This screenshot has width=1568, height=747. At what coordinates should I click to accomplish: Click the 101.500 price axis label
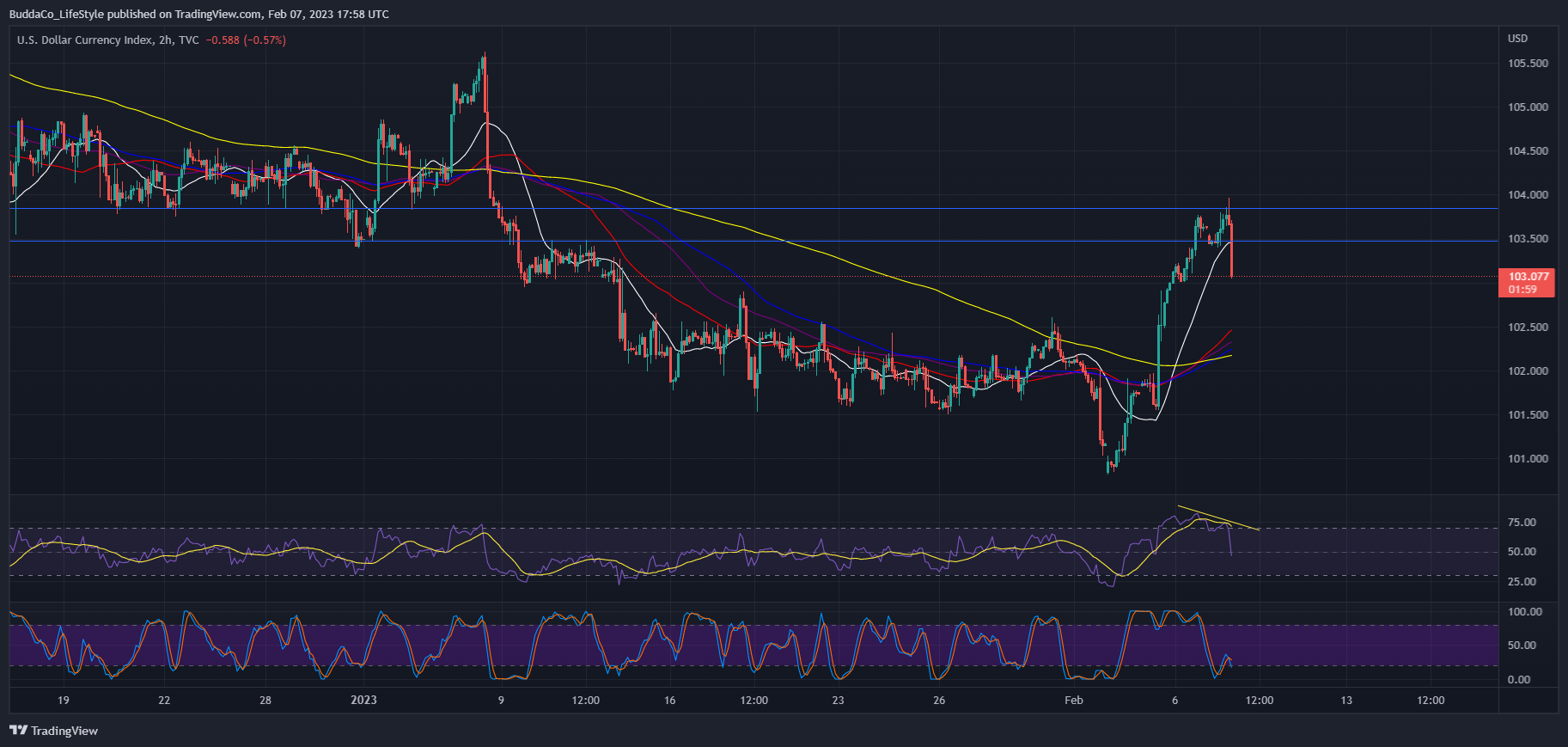pyautogui.click(x=1528, y=415)
